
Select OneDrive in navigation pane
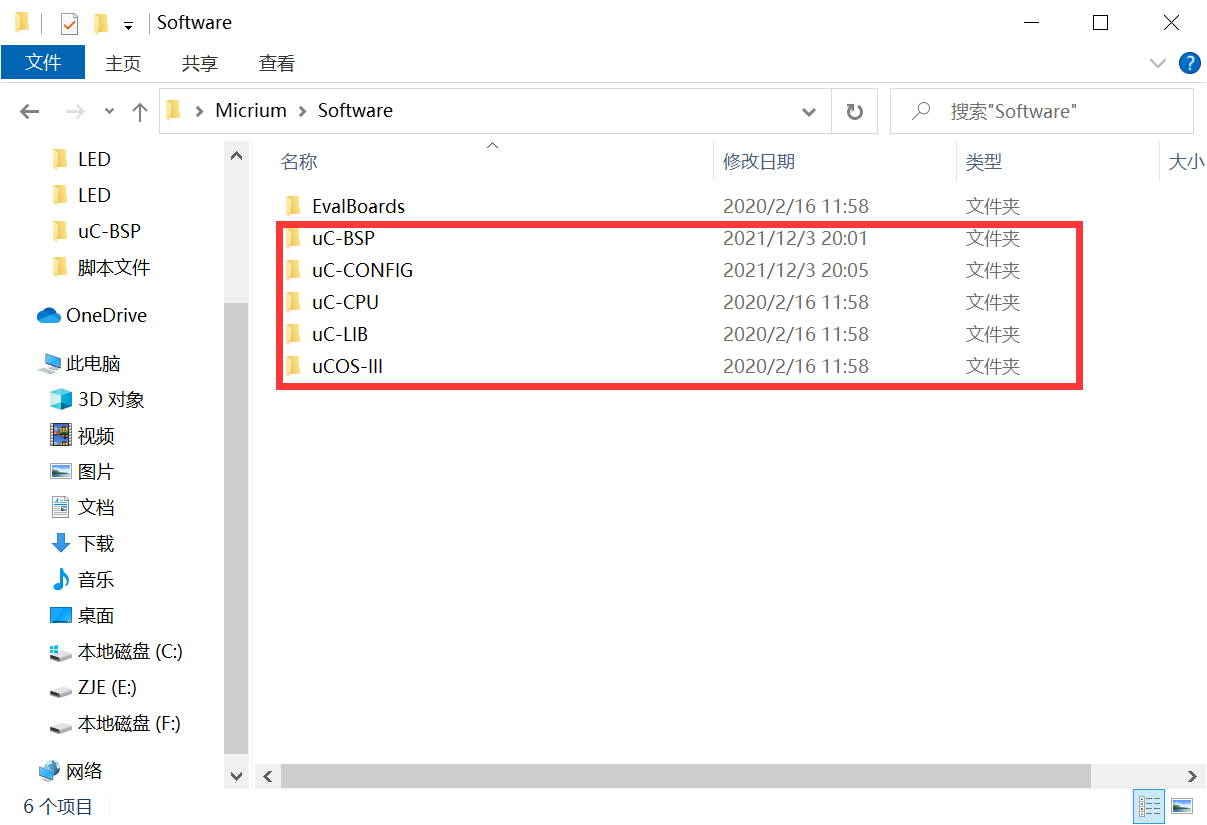[106, 315]
